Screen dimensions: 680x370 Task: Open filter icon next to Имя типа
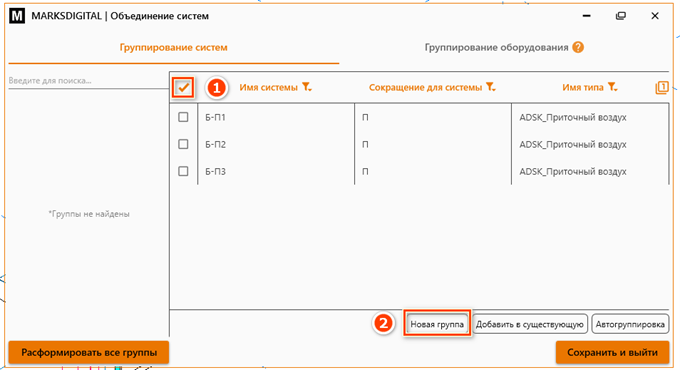click(612, 87)
